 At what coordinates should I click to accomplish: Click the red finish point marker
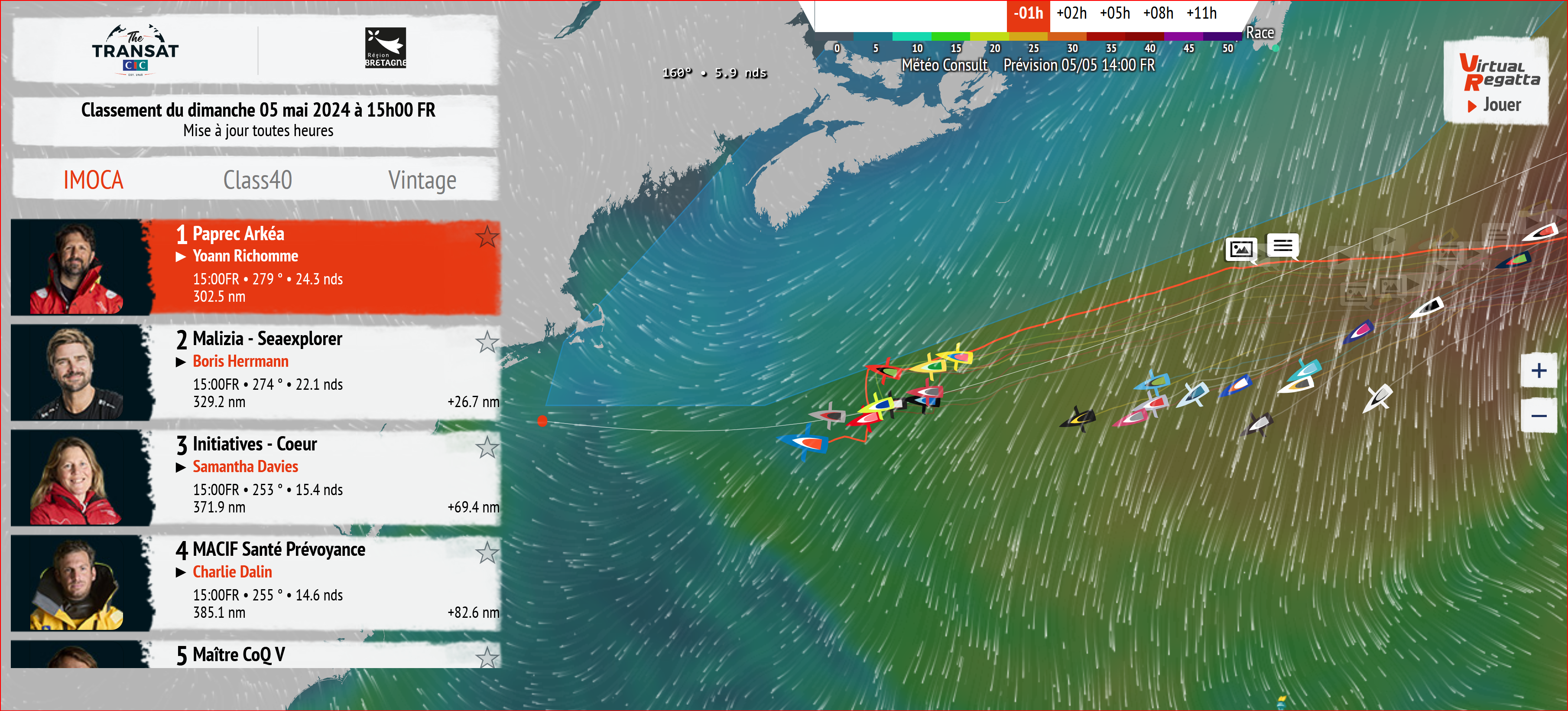point(542,421)
